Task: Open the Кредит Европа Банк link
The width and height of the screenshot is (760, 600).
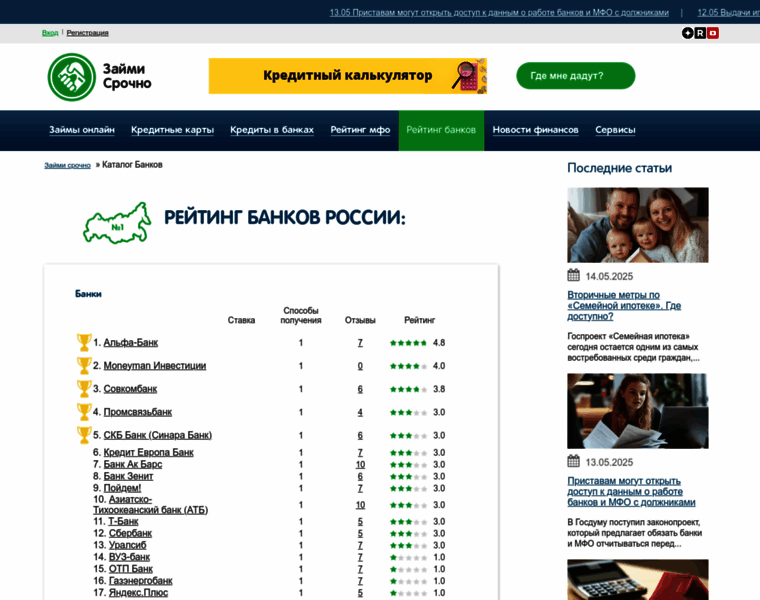Action: coord(148,453)
